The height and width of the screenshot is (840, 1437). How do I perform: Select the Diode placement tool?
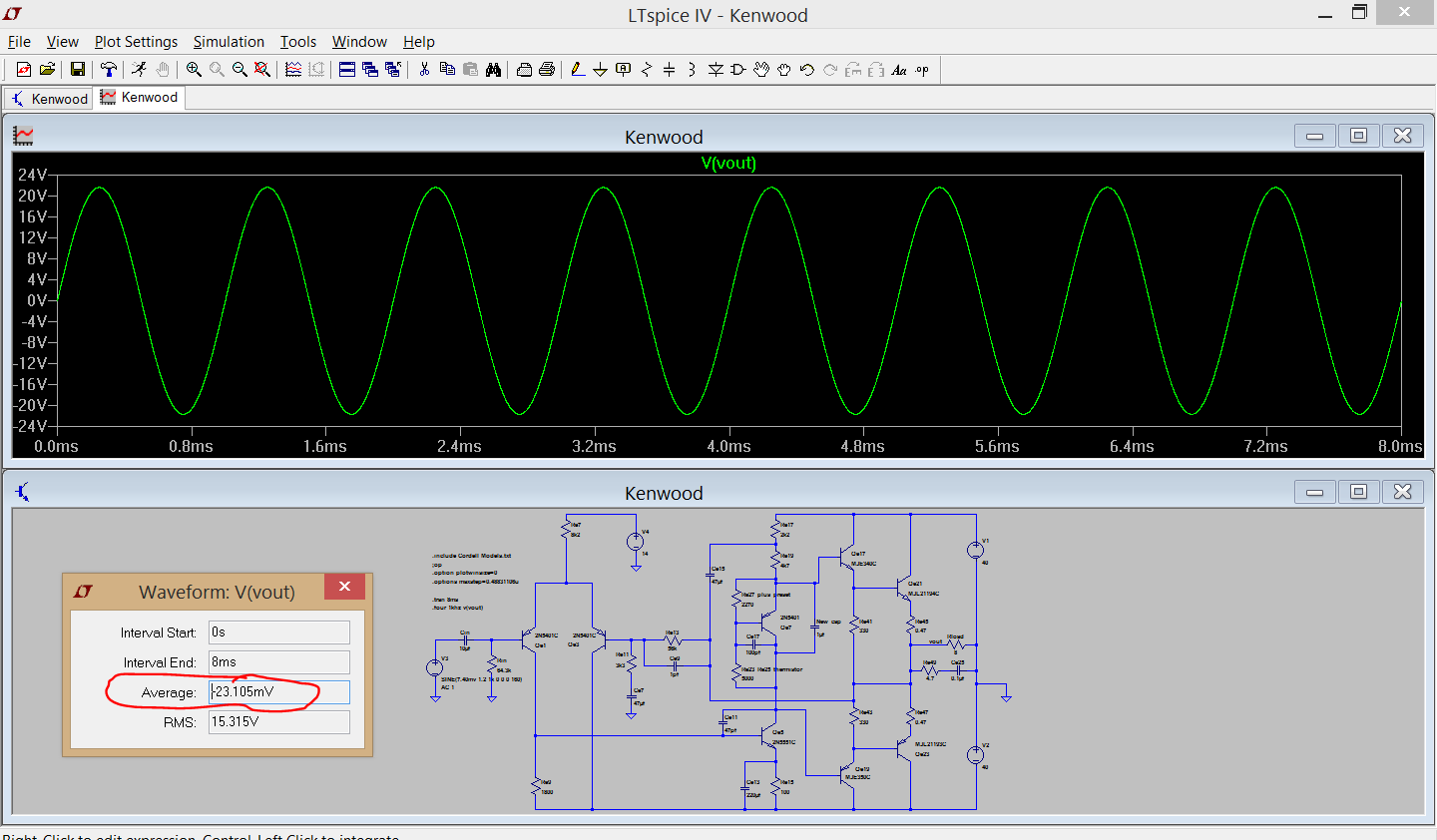716,69
